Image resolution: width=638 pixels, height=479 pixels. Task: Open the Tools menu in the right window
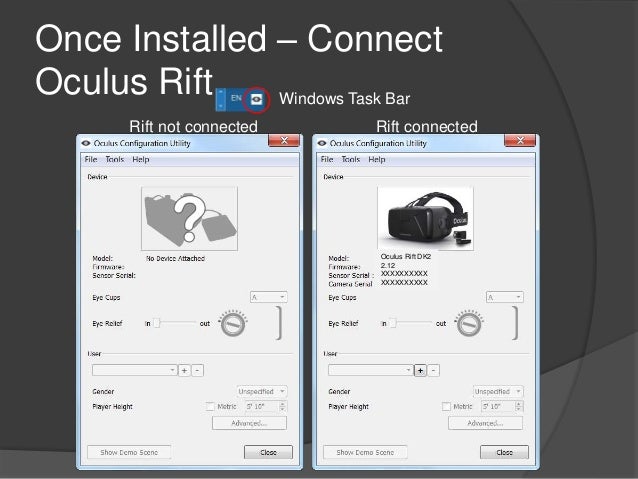click(351, 160)
